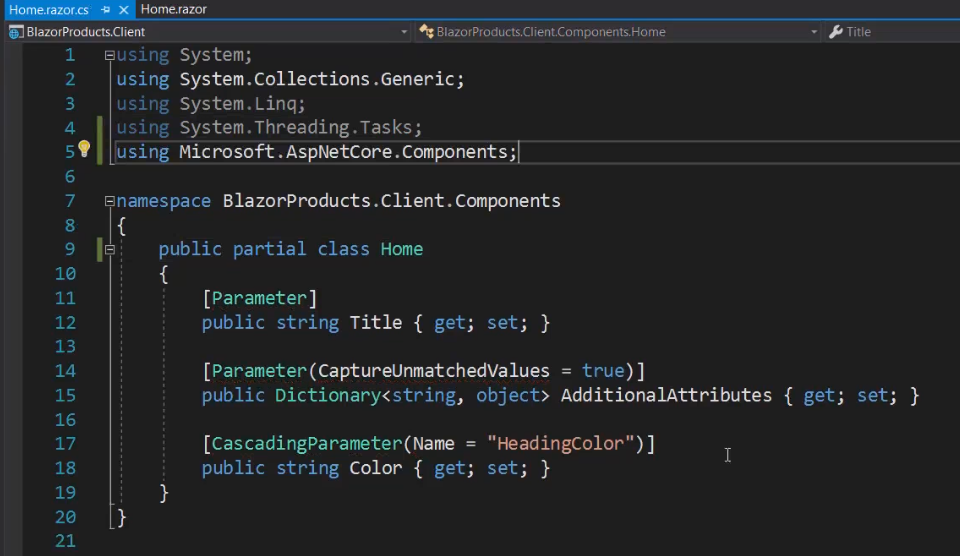Click 'System.Threading.Tasks' on line 4

(296, 127)
